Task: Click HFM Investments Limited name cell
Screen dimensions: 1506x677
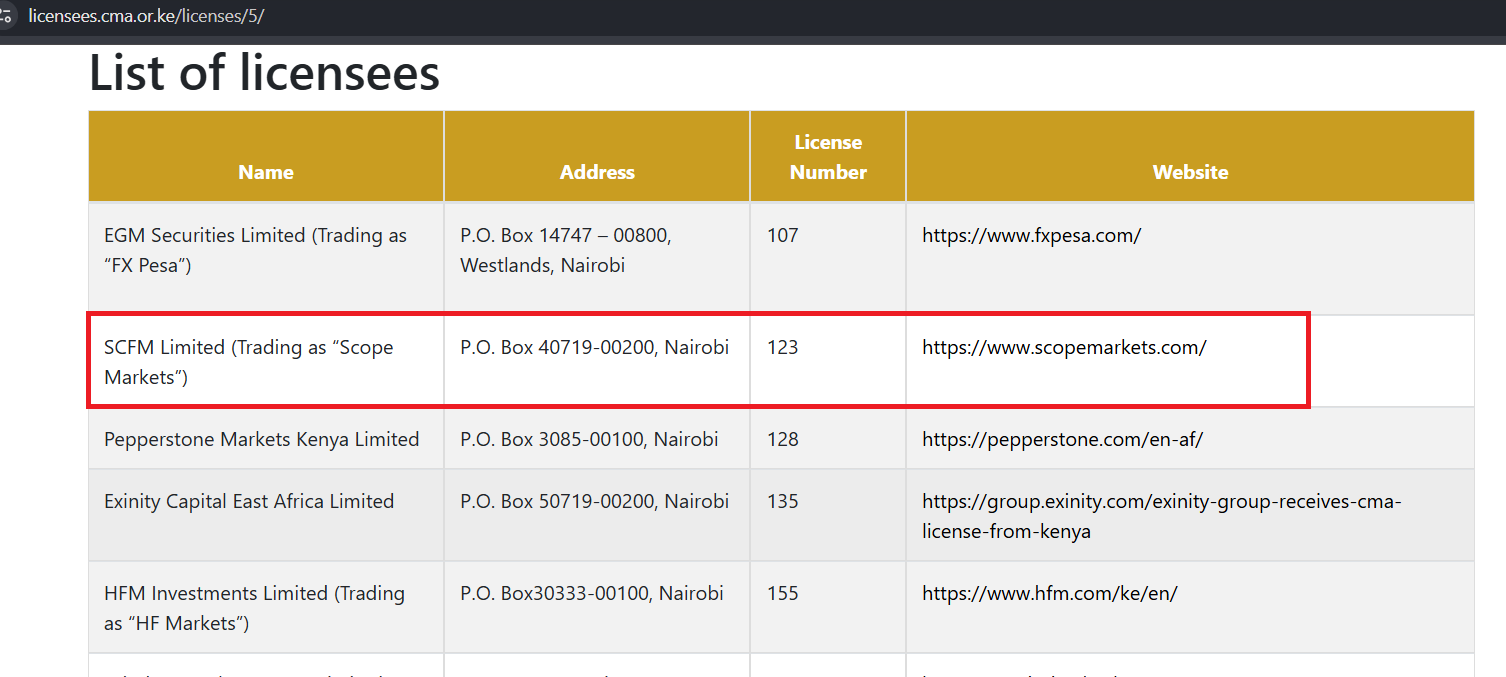Action: point(254,608)
